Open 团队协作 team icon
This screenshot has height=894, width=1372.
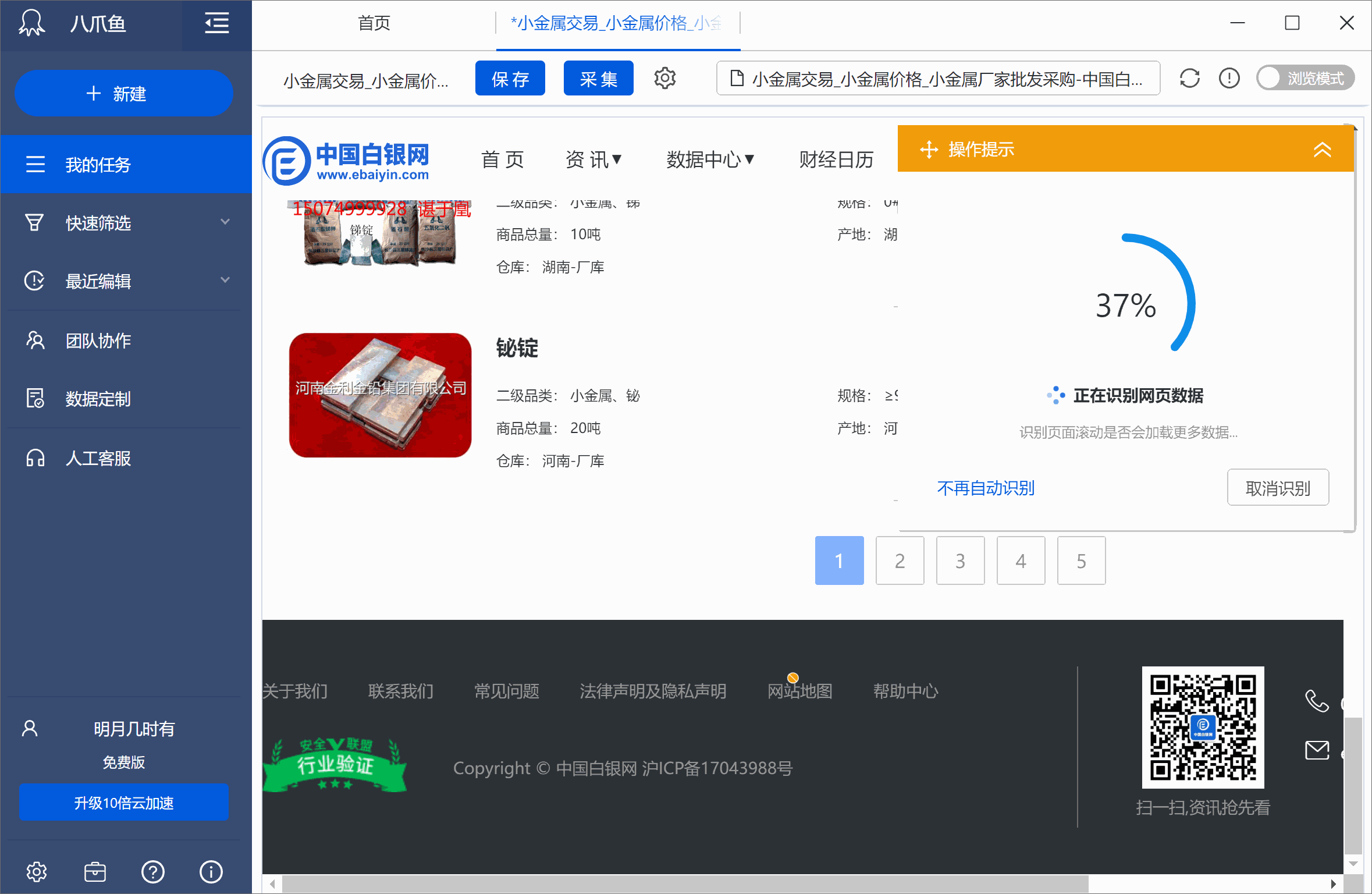click(x=35, y=340)
